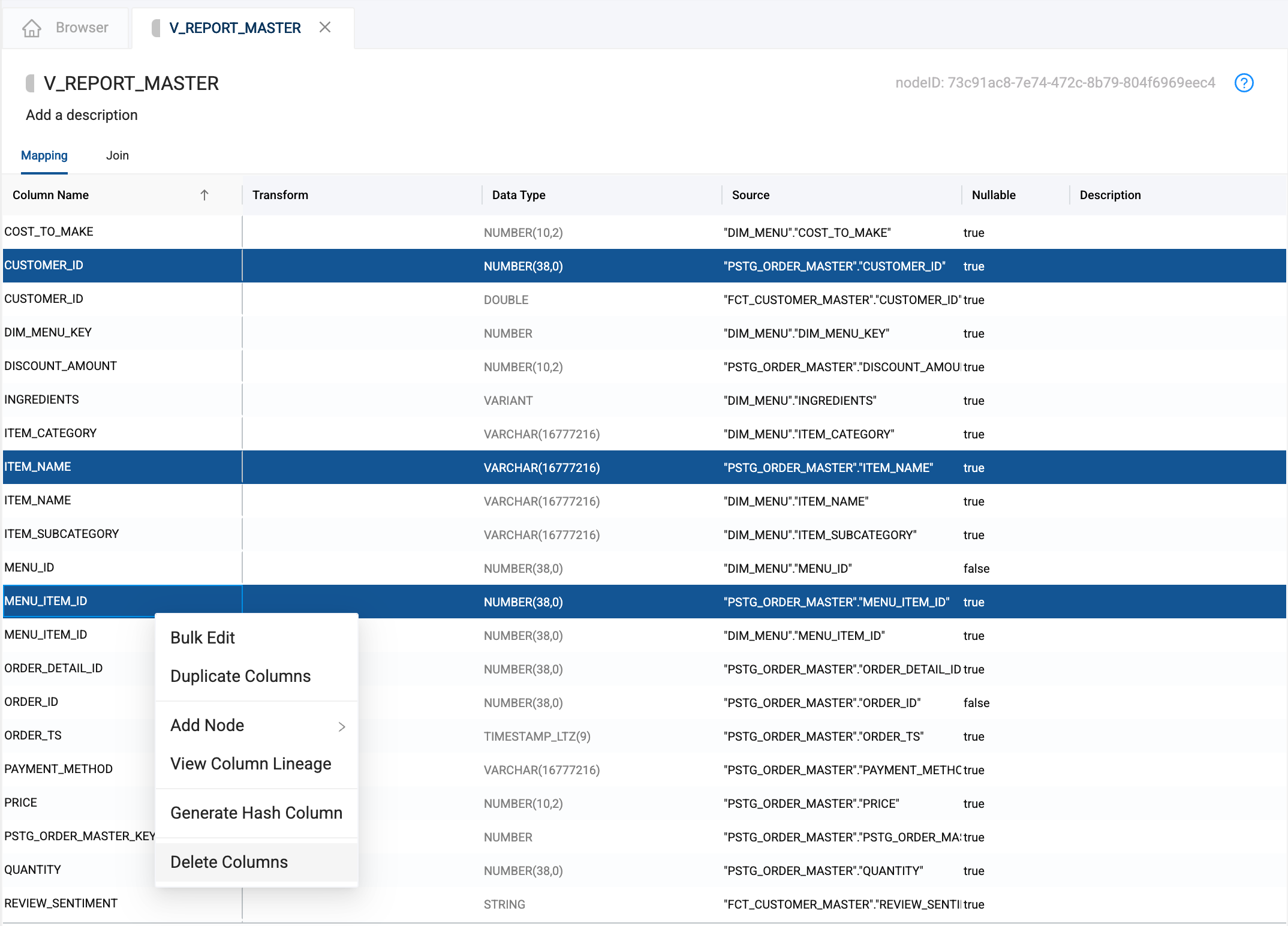Choose Delete Columns in context menu
Viewport: 1288px width, 926px height.
pos(229,862)
